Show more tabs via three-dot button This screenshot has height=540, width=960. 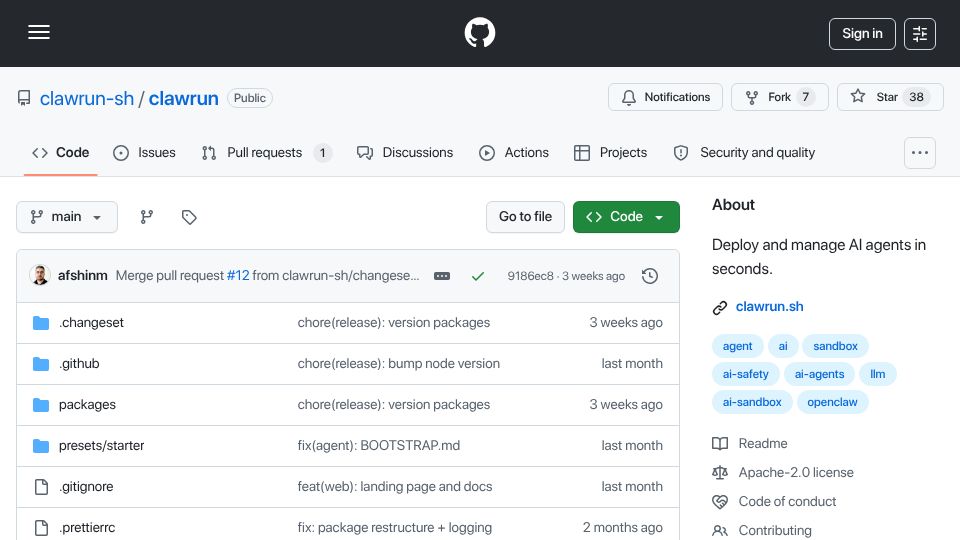[920, 153]
